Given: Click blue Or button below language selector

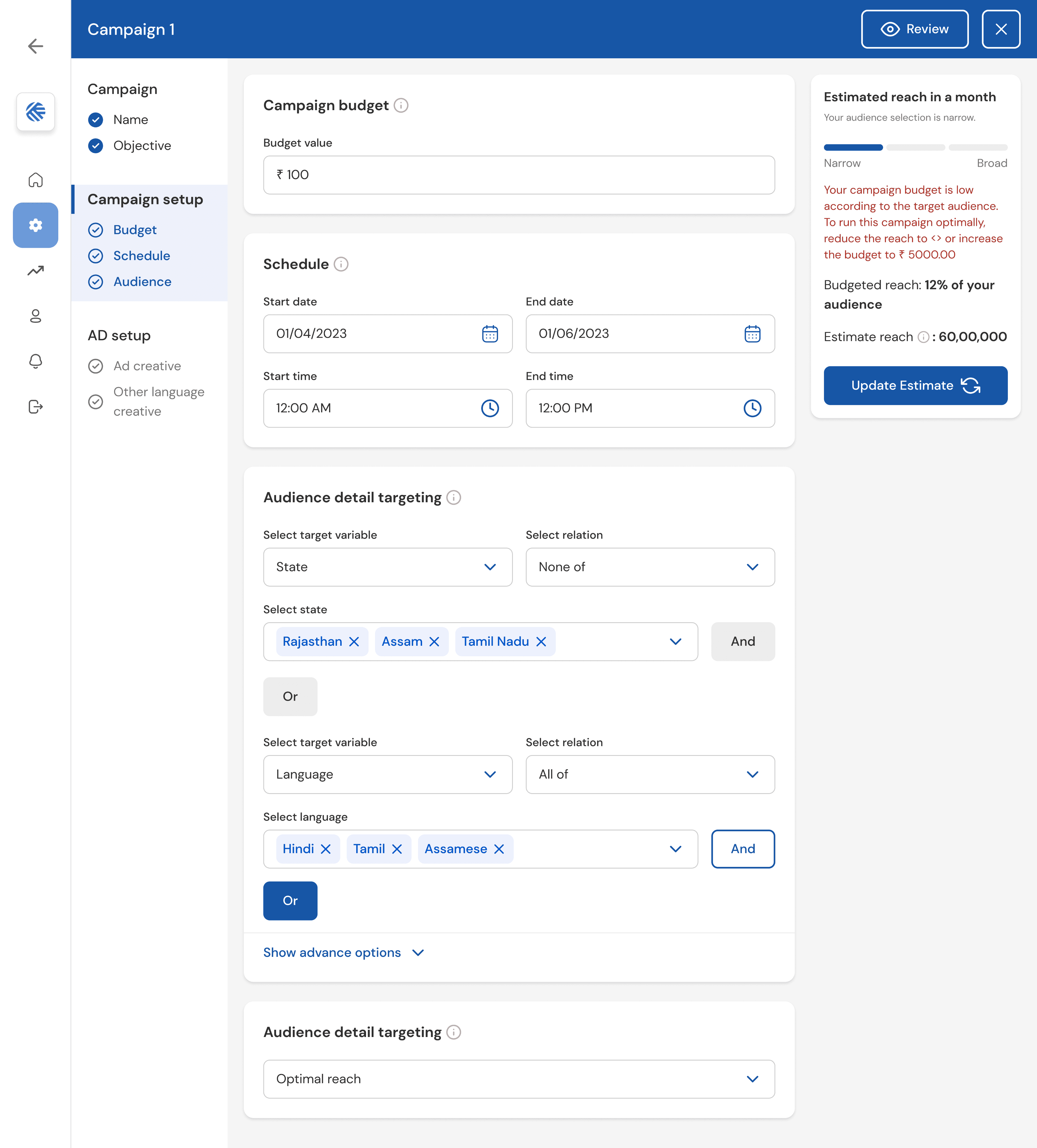Looking at the screenshot, I should (x=290, y=901).
